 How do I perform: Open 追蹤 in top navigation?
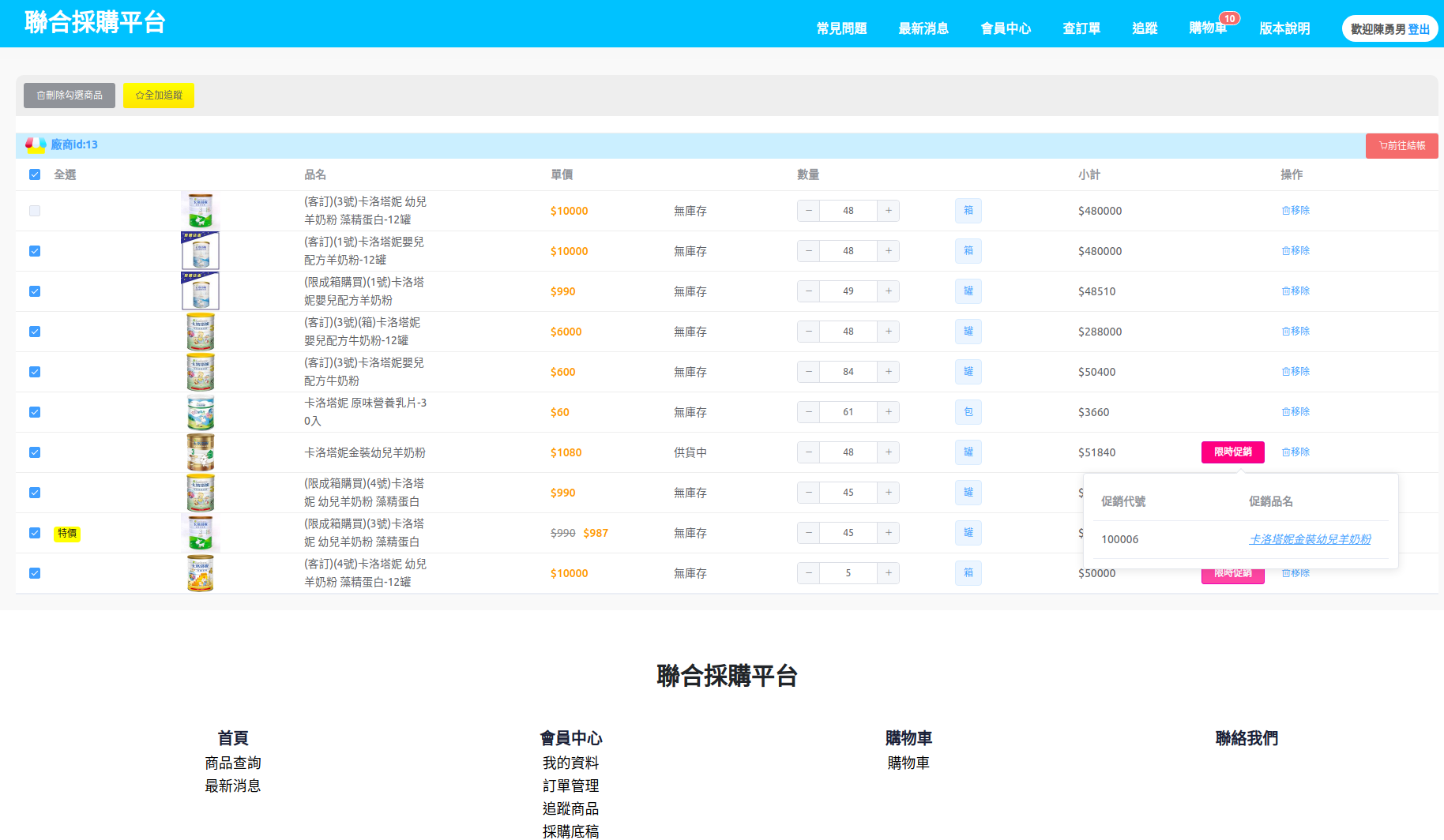click(x=1145, y=28)
